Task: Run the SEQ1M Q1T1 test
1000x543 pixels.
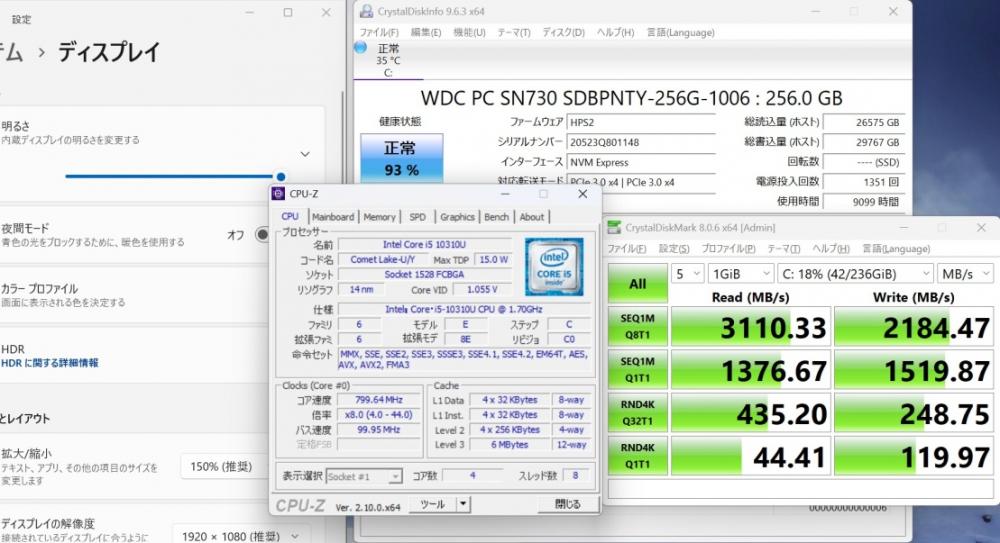Action: [x=637, y=369]
